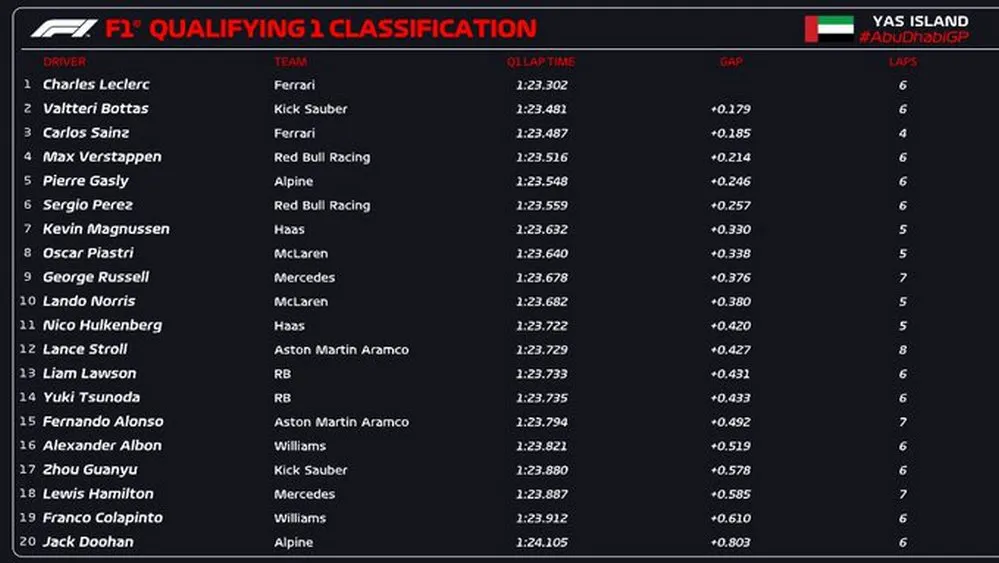
Task: Select driver Fernando Alonso
Action: 103,421
